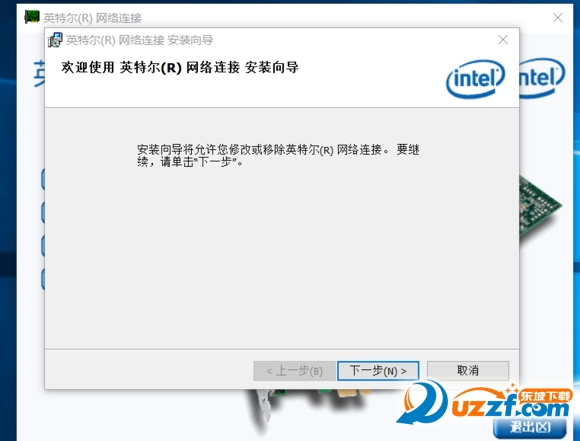Click the blue arrow swirl of the uzzf logo

[x=422, y=403]
